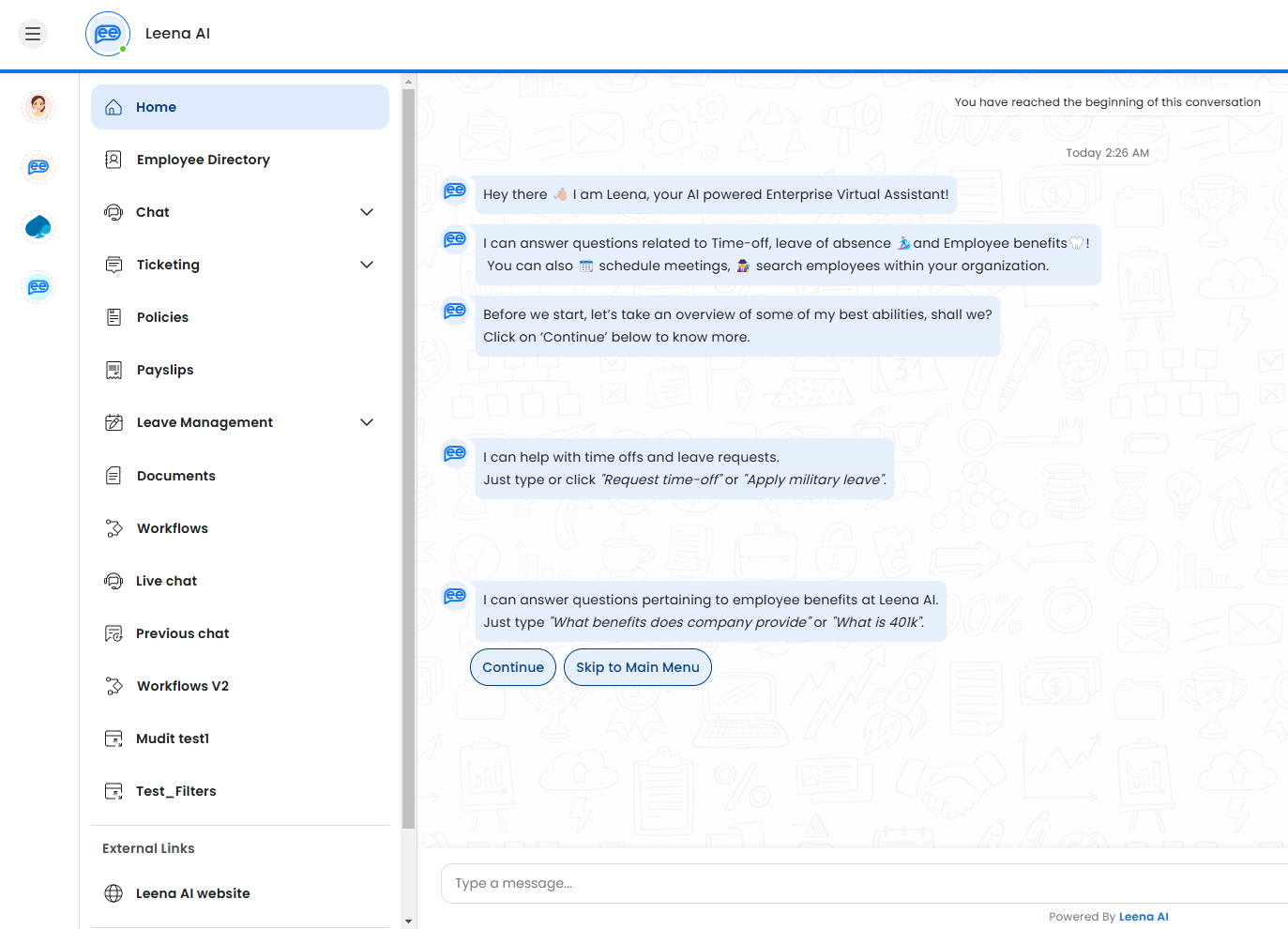Expand the Ticketing submenu chevron
This screenshot has height=929, width=1288.
coord(367,265)
